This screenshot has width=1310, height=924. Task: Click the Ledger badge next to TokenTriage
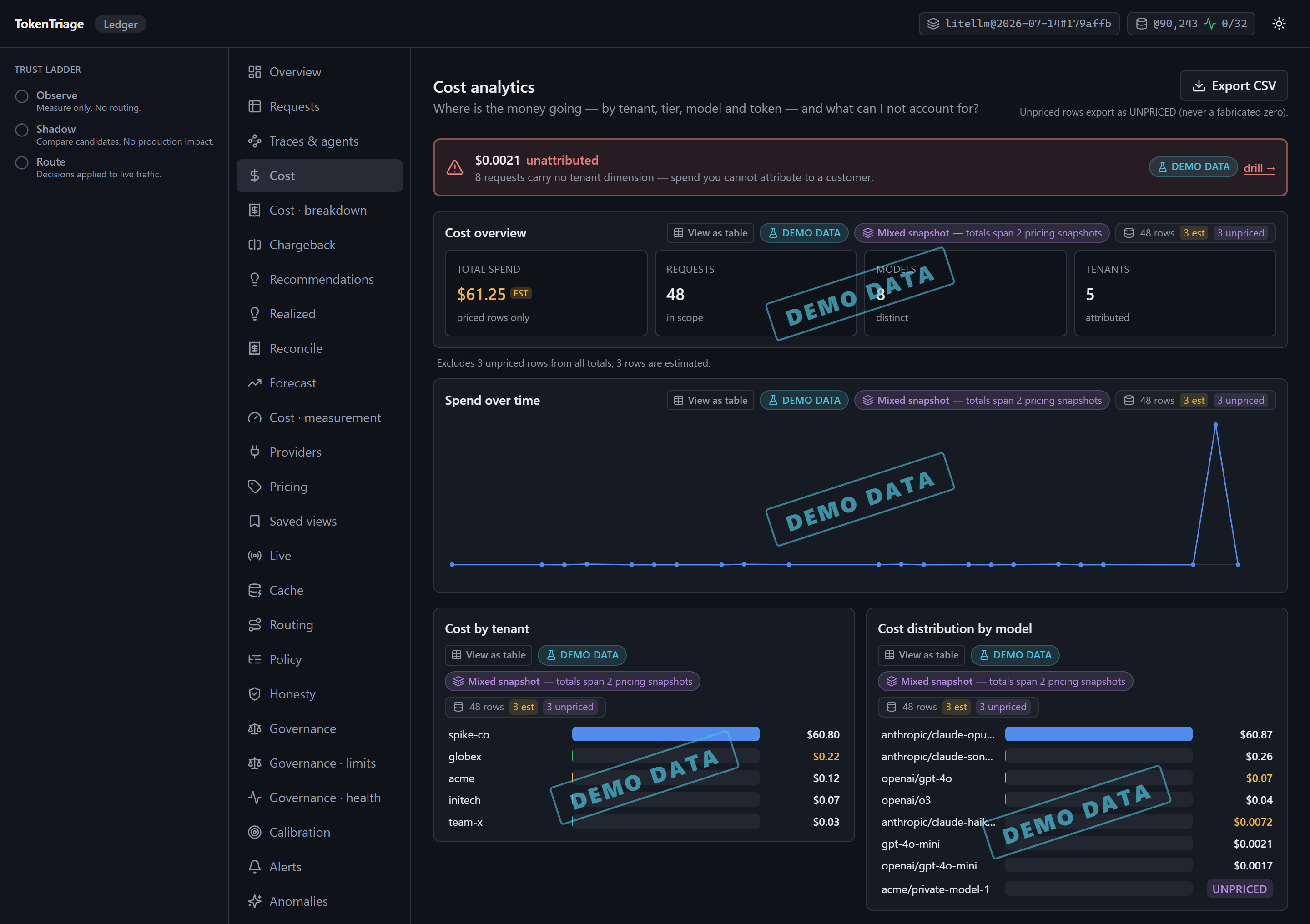(x=121, y=24)
